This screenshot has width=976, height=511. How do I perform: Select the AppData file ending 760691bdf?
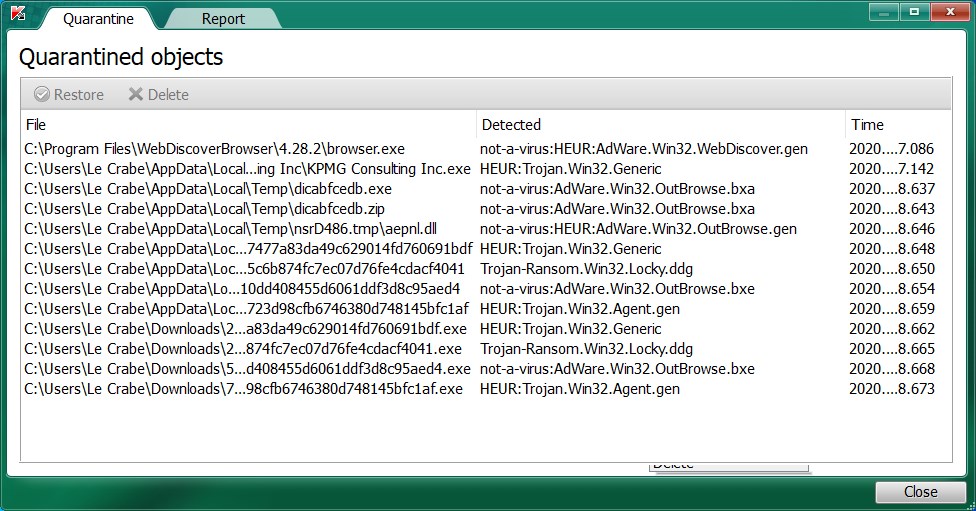[x=486, y=249]
